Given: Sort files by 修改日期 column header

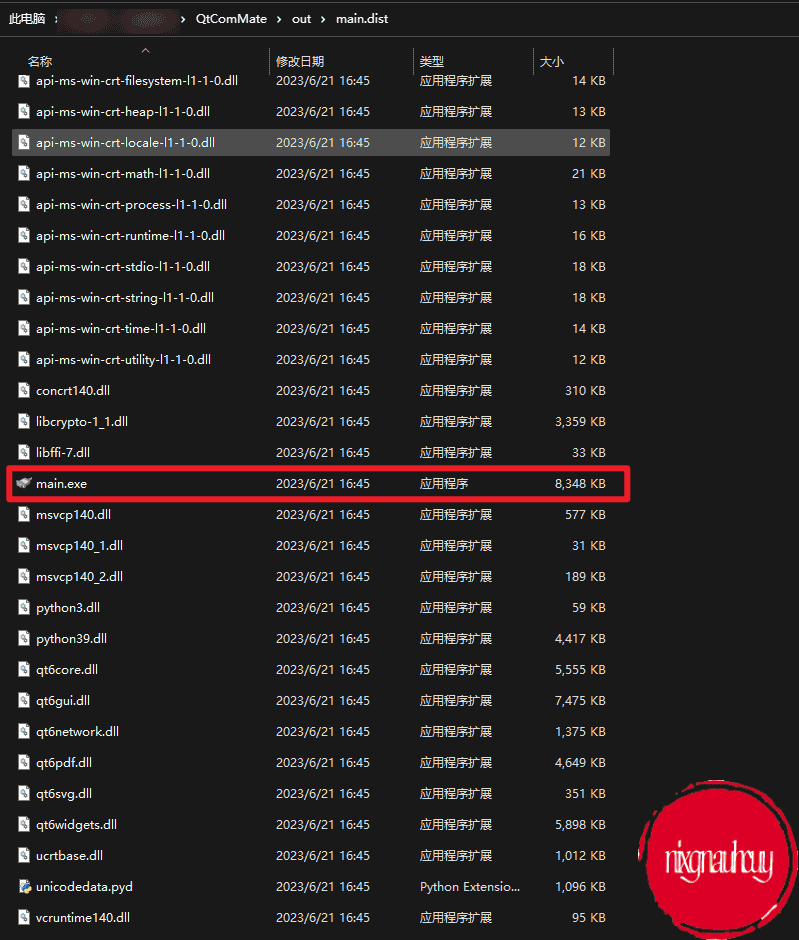Looking at the screenshot, I should [300, 62].
